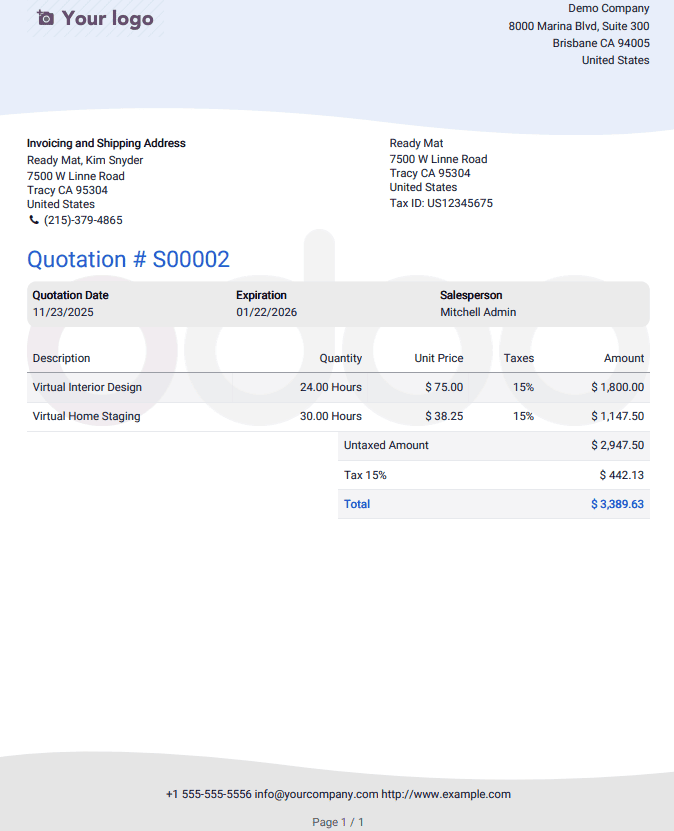Click the untaxed value '$ 2,947.50'
674x831 pixels.
point(618,446)
